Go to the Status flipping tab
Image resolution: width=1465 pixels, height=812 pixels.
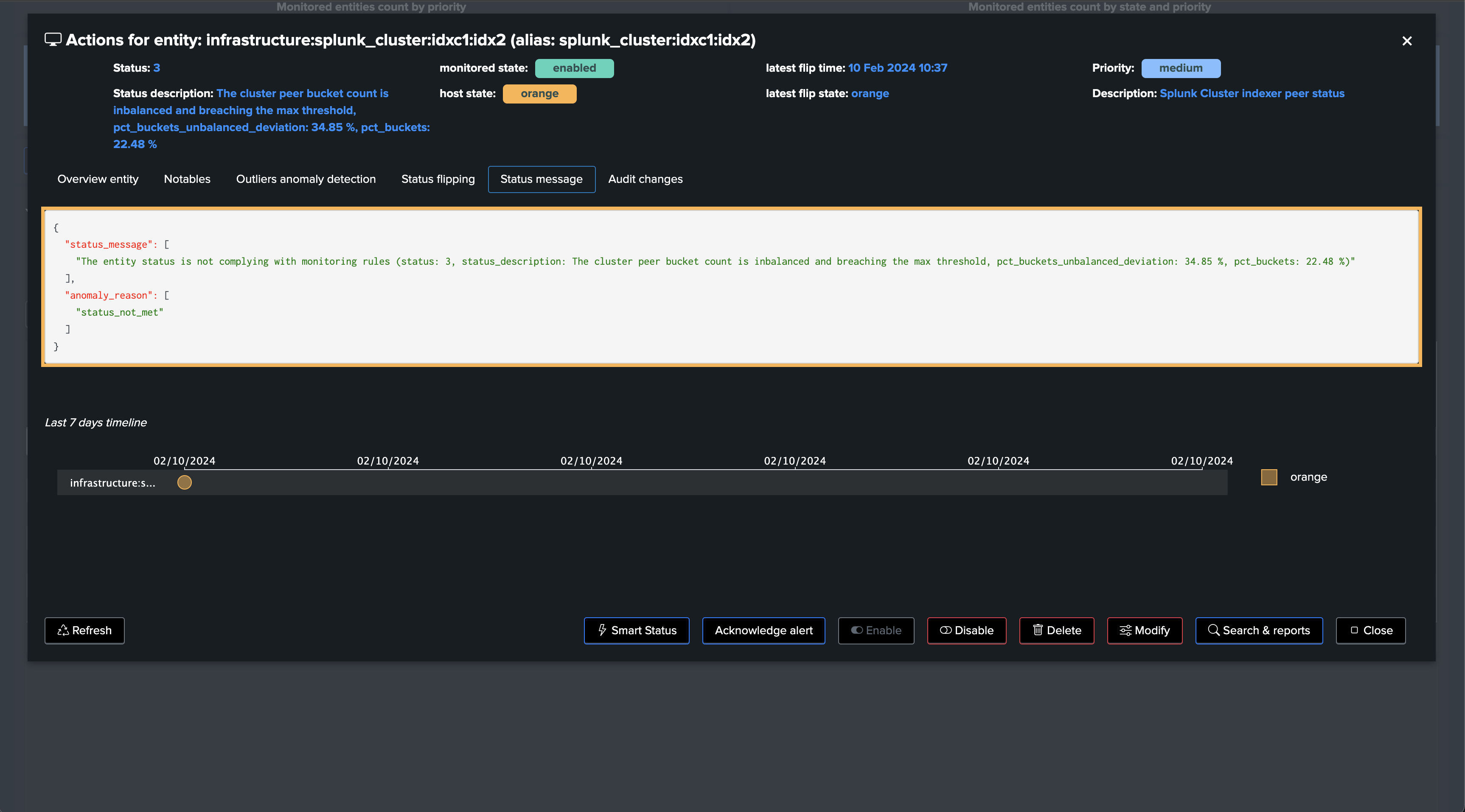(x=438, y=179)
